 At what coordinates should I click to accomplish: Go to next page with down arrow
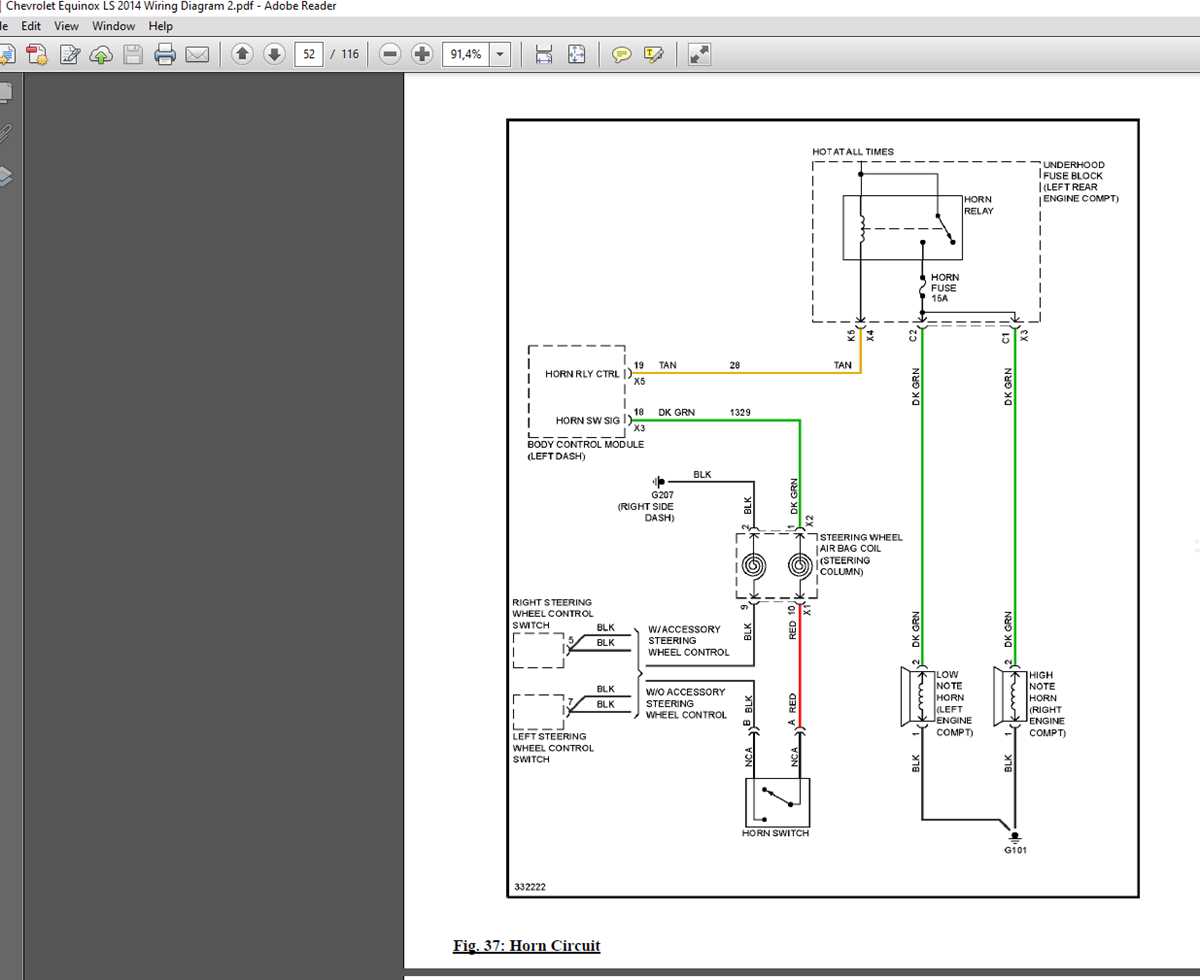coord(274,54)
